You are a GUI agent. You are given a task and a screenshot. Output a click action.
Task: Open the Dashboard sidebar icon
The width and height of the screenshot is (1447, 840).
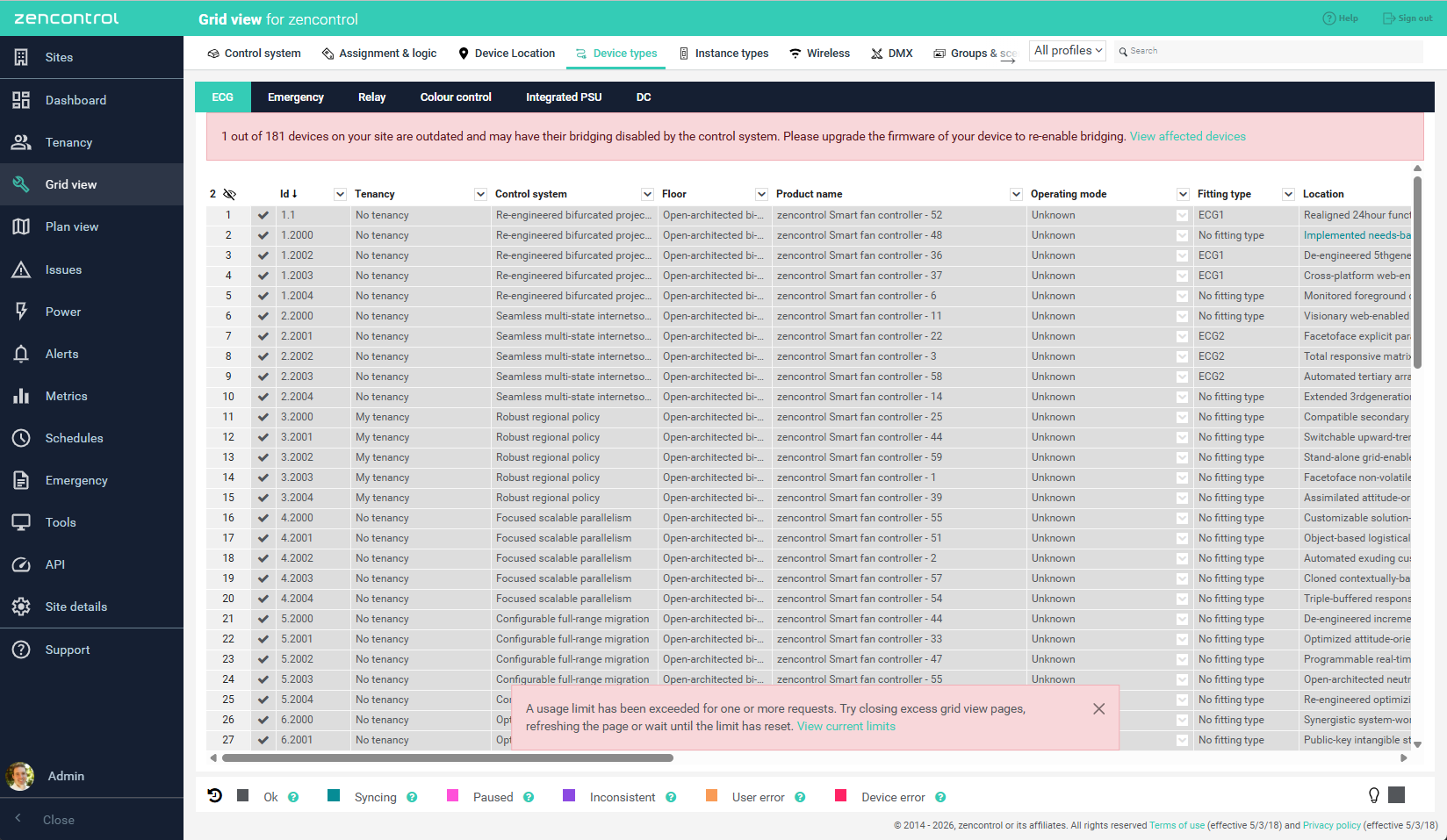coord(21,100)
